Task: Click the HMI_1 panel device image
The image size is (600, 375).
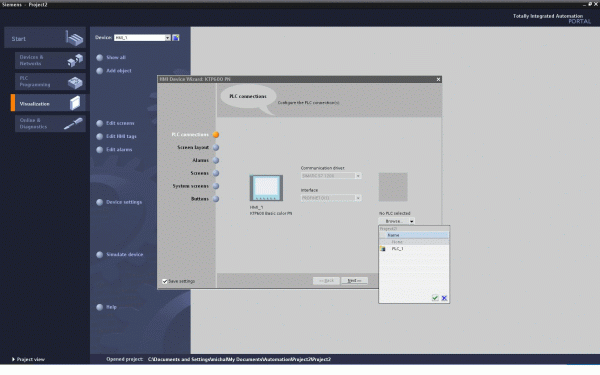Action: click(266, 188)
